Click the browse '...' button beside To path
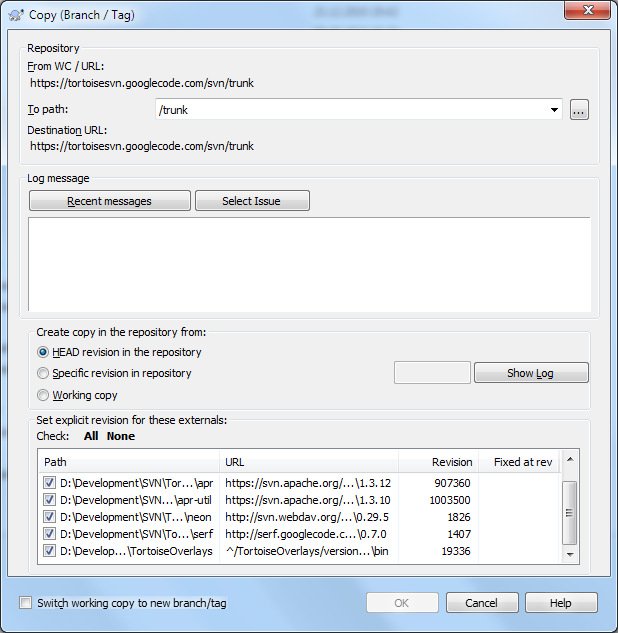Screen dimensions: 618x633 579,111
